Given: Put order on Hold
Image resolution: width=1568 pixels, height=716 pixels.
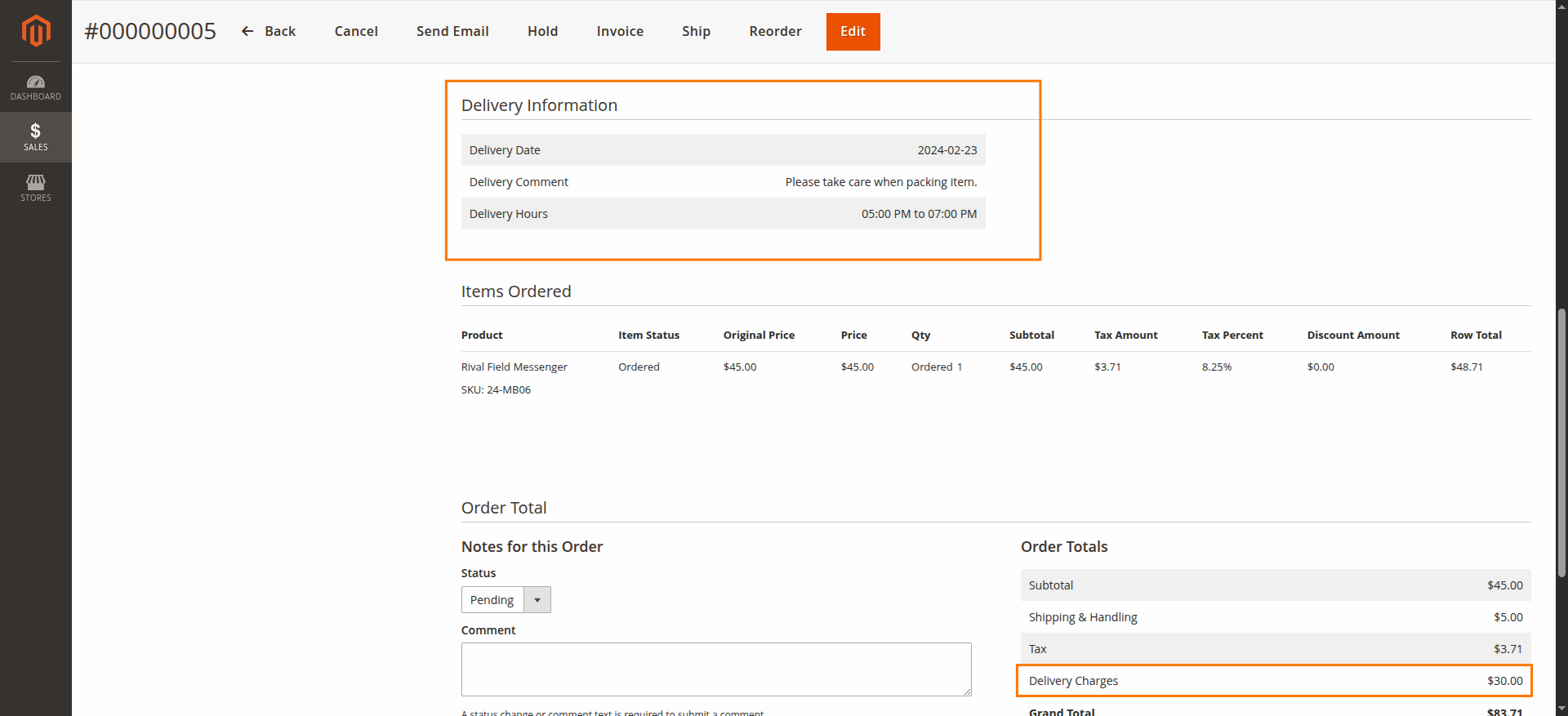Looking at the screenshot, I should pyautogui.click(x=542, y=31).
